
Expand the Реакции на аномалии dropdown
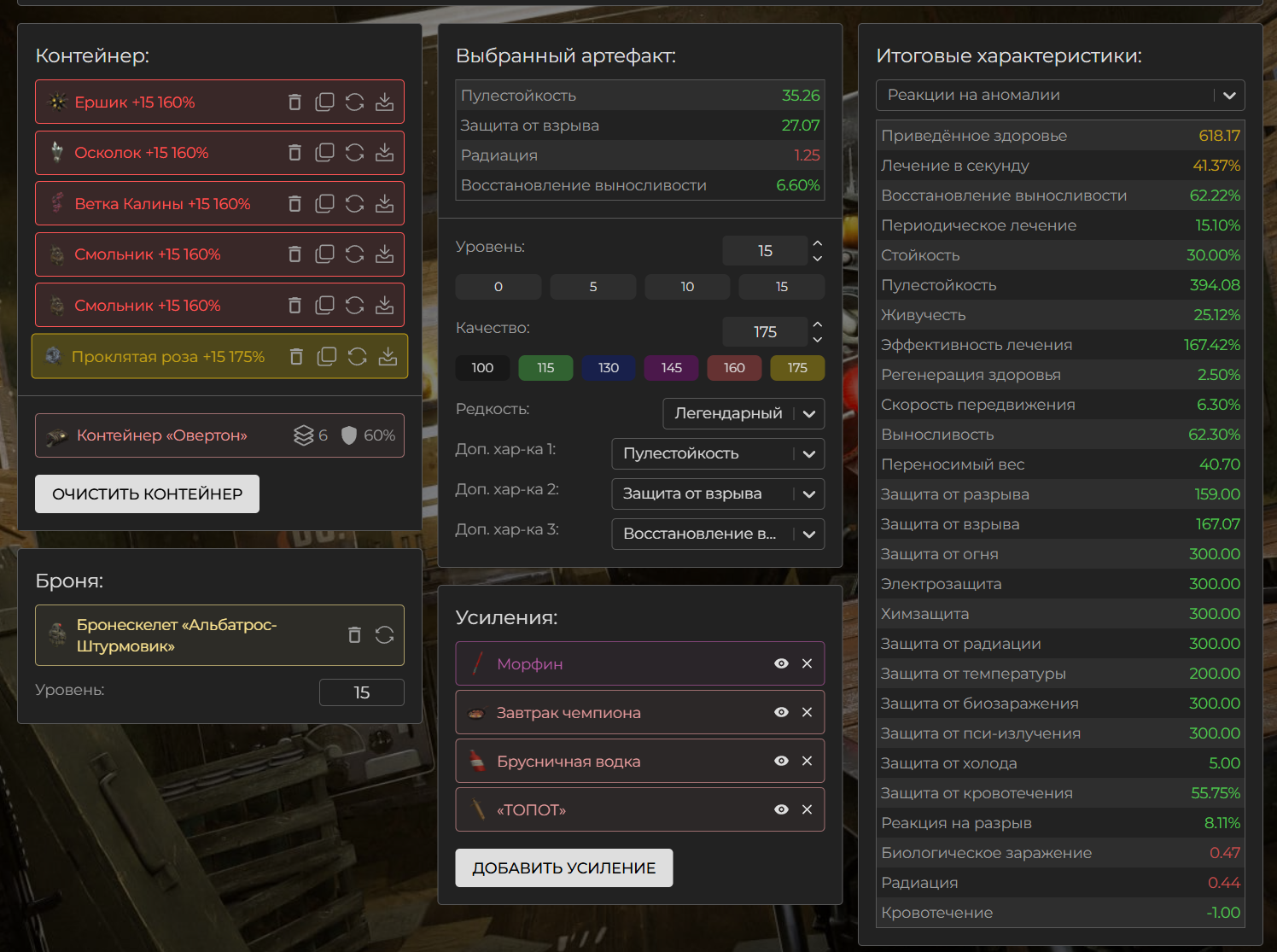[x=1059, y=96]
